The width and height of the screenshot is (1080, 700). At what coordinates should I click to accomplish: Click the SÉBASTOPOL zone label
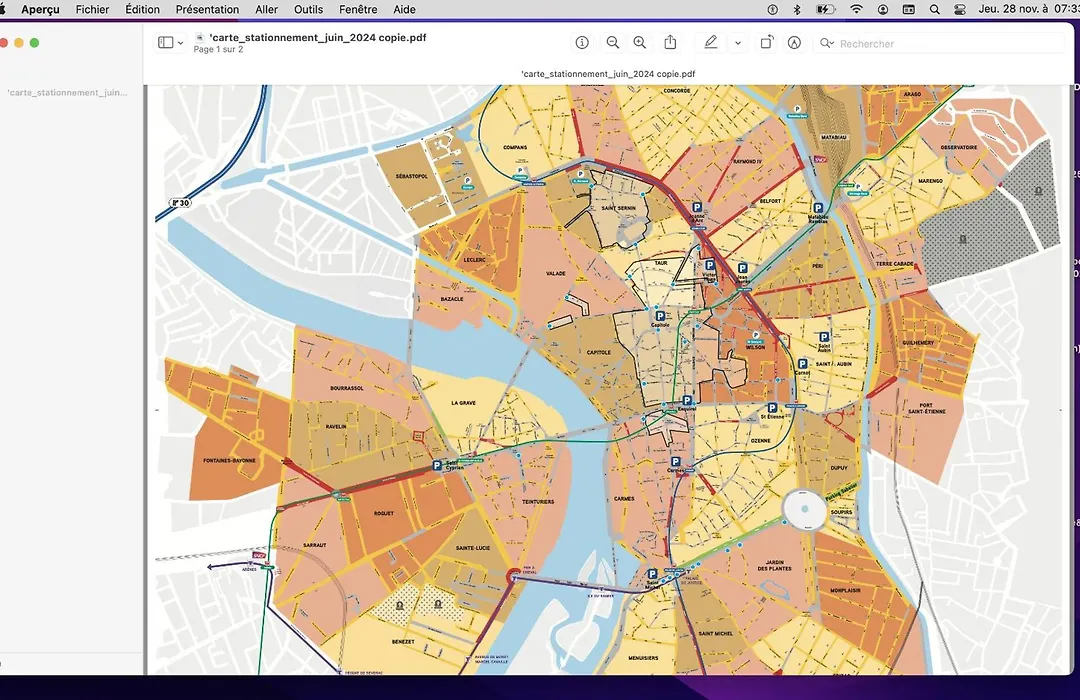coord(411,176)
